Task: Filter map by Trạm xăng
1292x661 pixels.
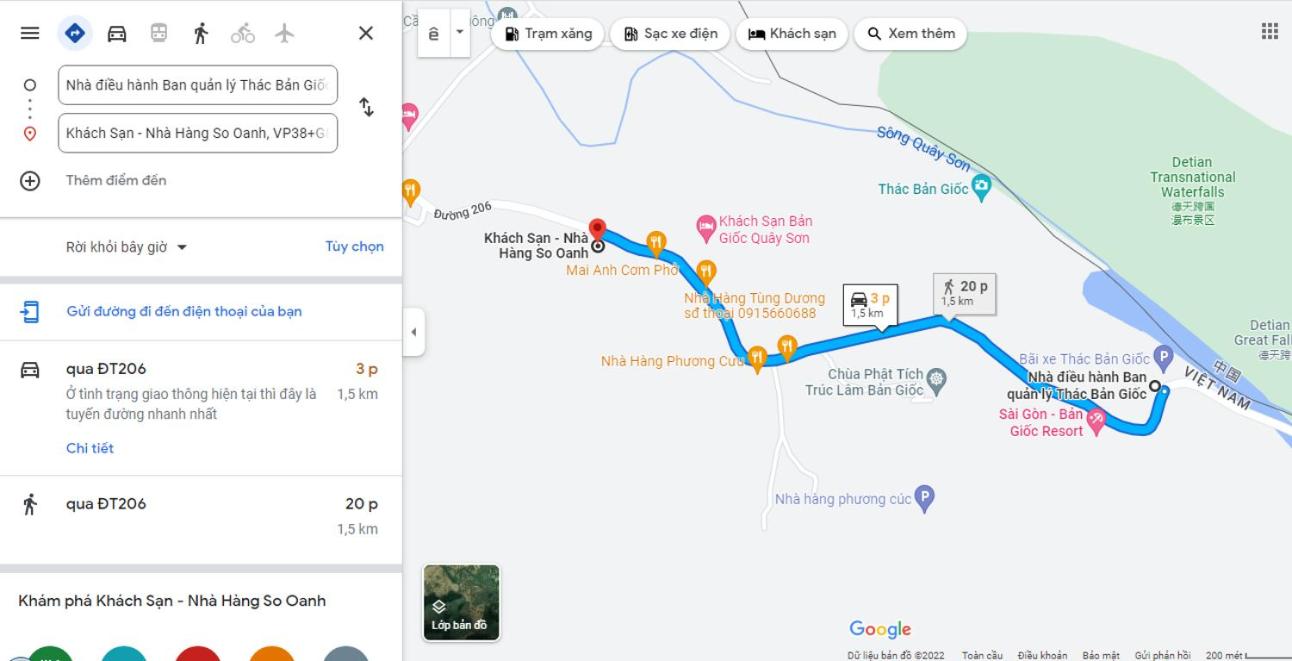Action: click(x=548, y=33)
